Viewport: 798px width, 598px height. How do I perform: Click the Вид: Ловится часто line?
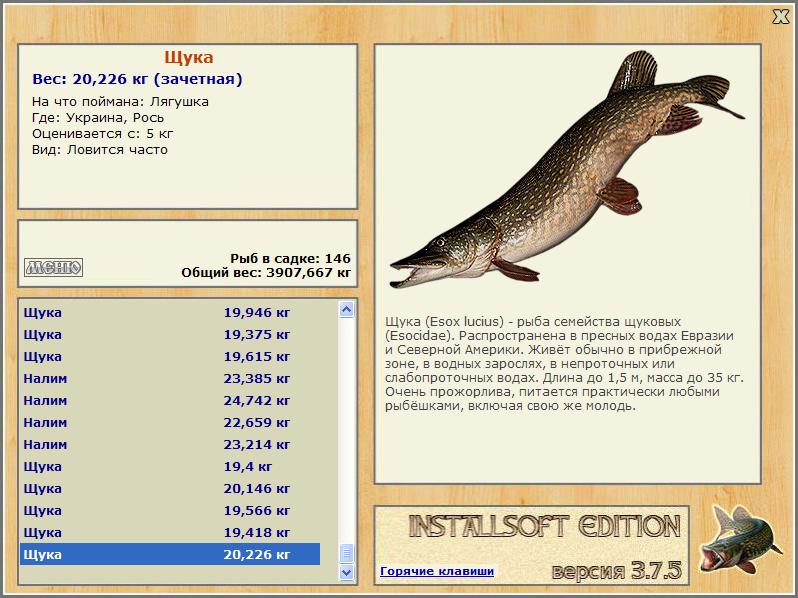pyautogui.click(x=100, y=150)
